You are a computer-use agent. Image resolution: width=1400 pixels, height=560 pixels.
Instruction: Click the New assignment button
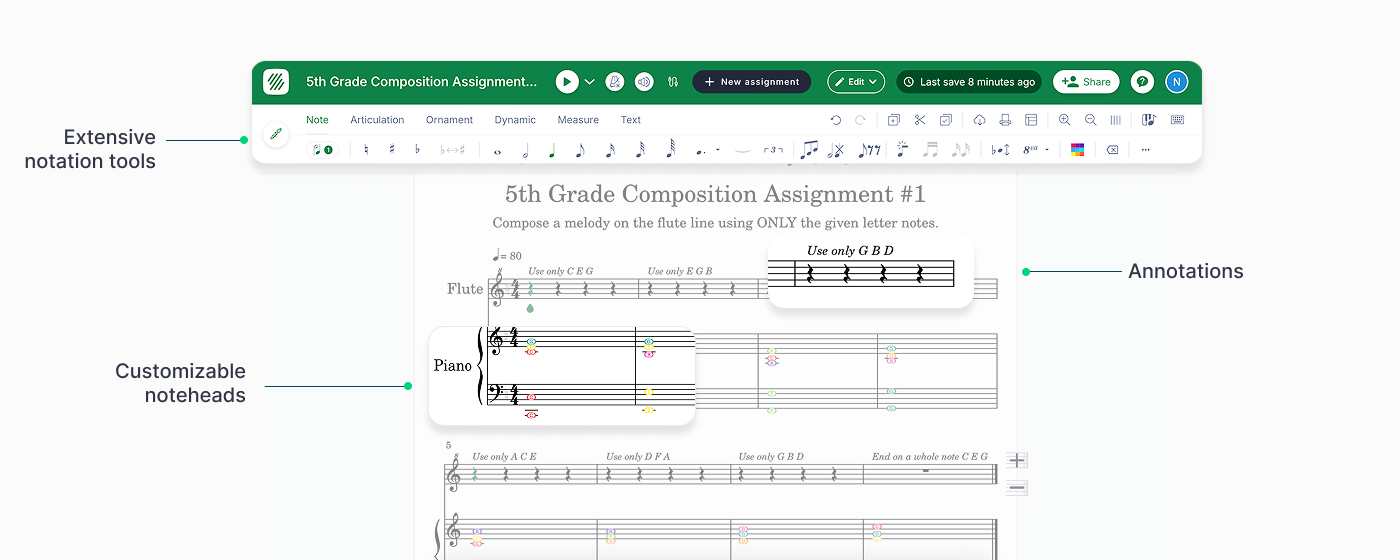click(751, 82)
